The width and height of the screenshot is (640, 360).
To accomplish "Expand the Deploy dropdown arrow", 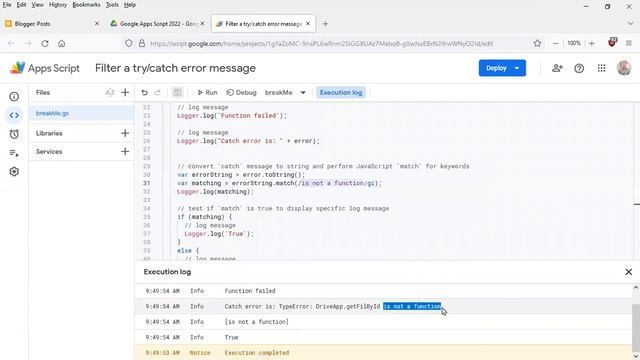I will [x=518, y=68].
